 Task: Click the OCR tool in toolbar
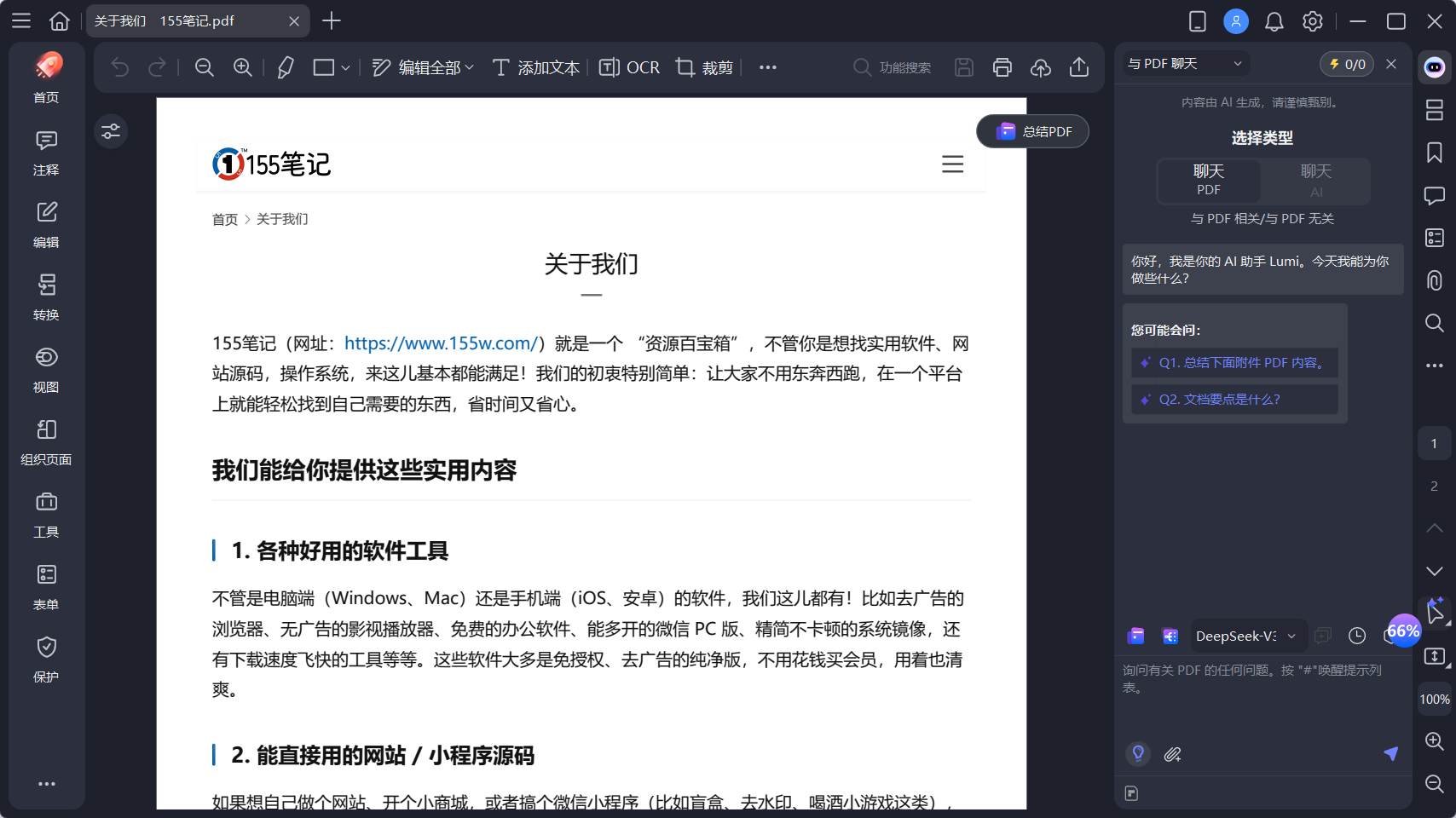[629, 67]
